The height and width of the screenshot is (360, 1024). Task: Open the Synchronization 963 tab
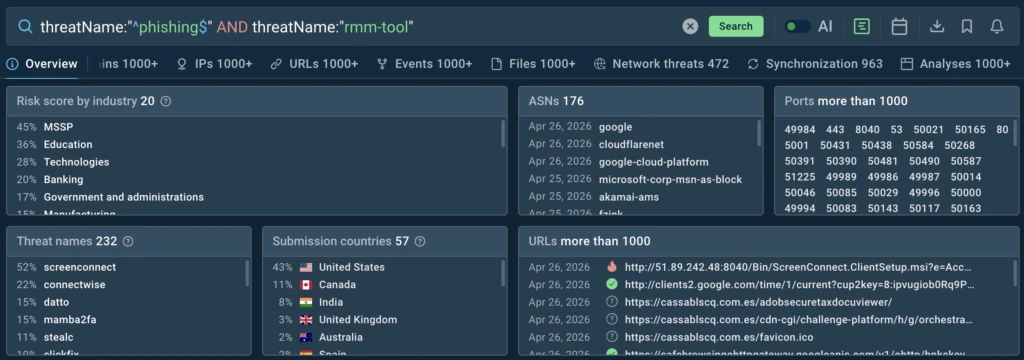[x=815, y=64]
